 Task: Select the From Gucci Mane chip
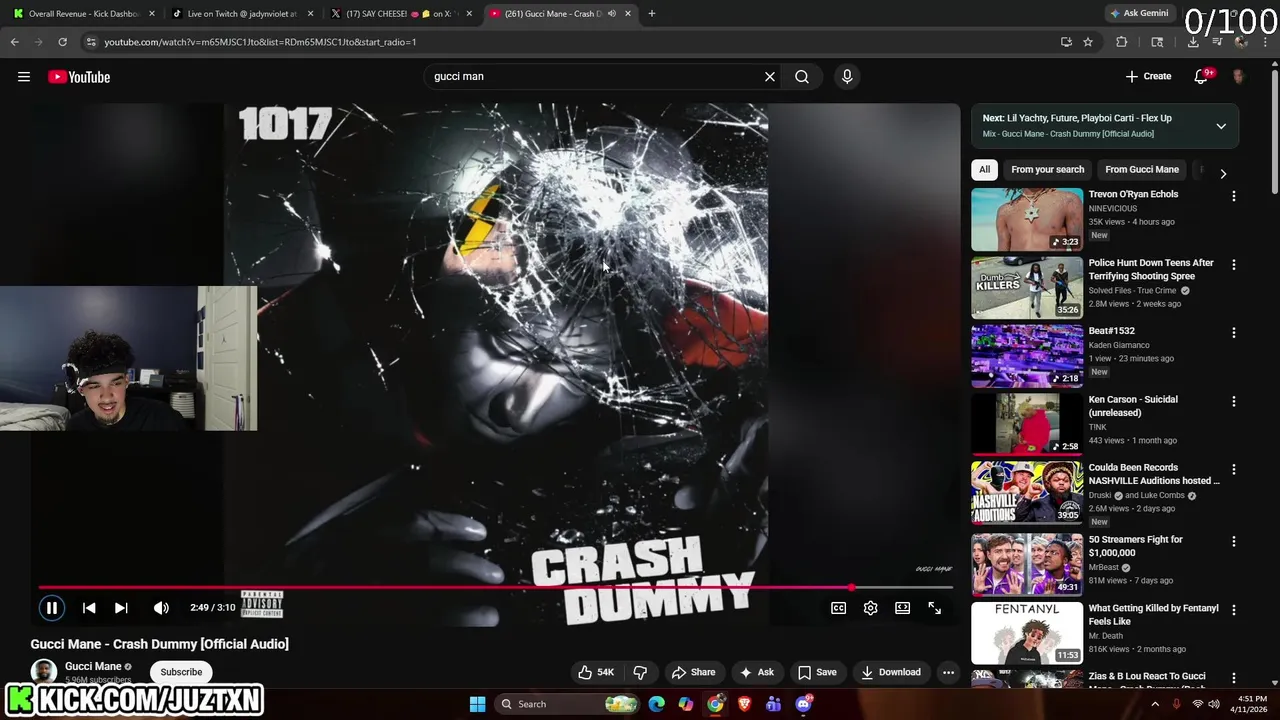[x=1142, y=170]
